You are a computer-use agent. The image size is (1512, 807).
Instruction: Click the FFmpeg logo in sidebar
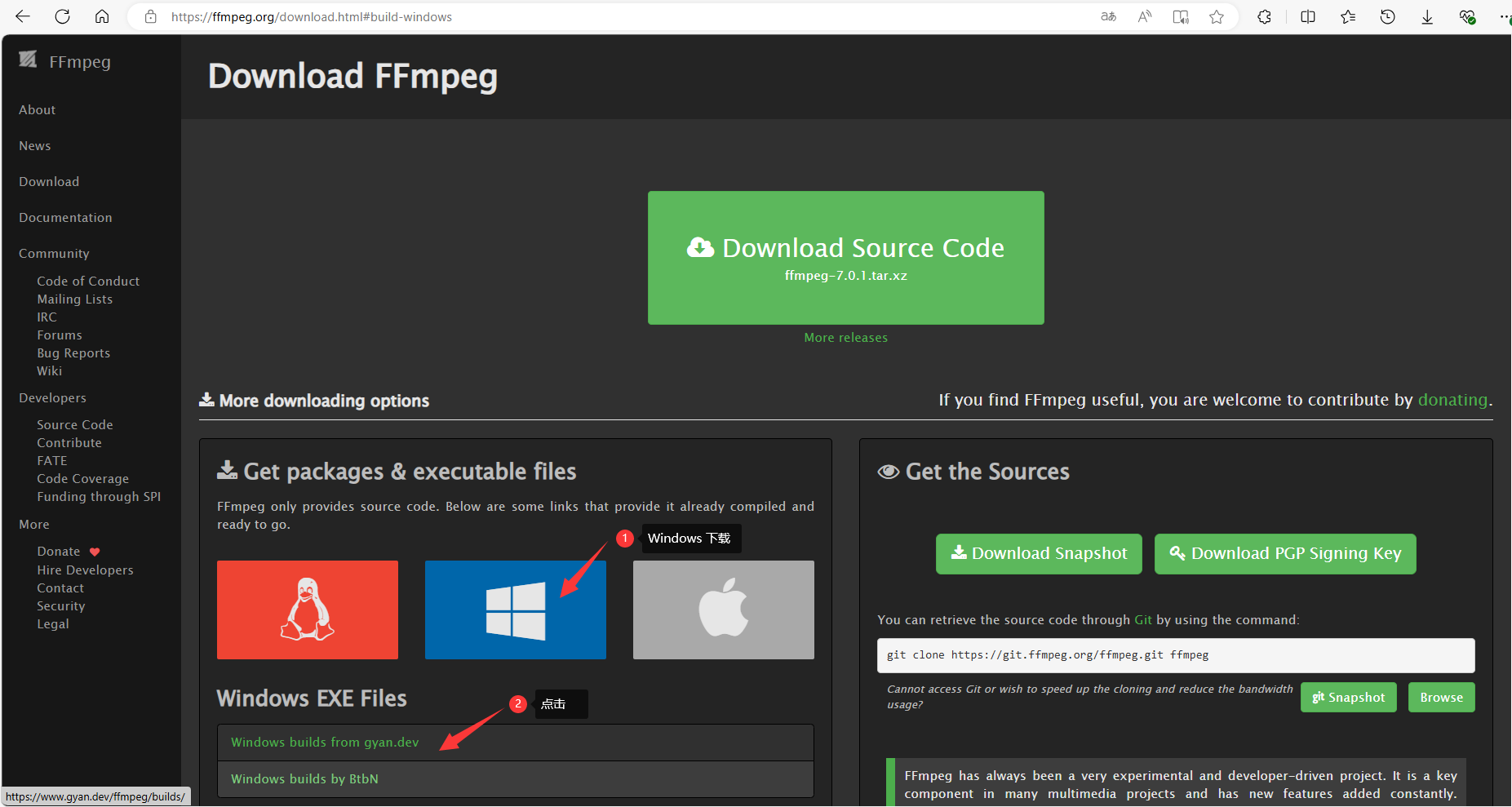(x=28, y=60)
